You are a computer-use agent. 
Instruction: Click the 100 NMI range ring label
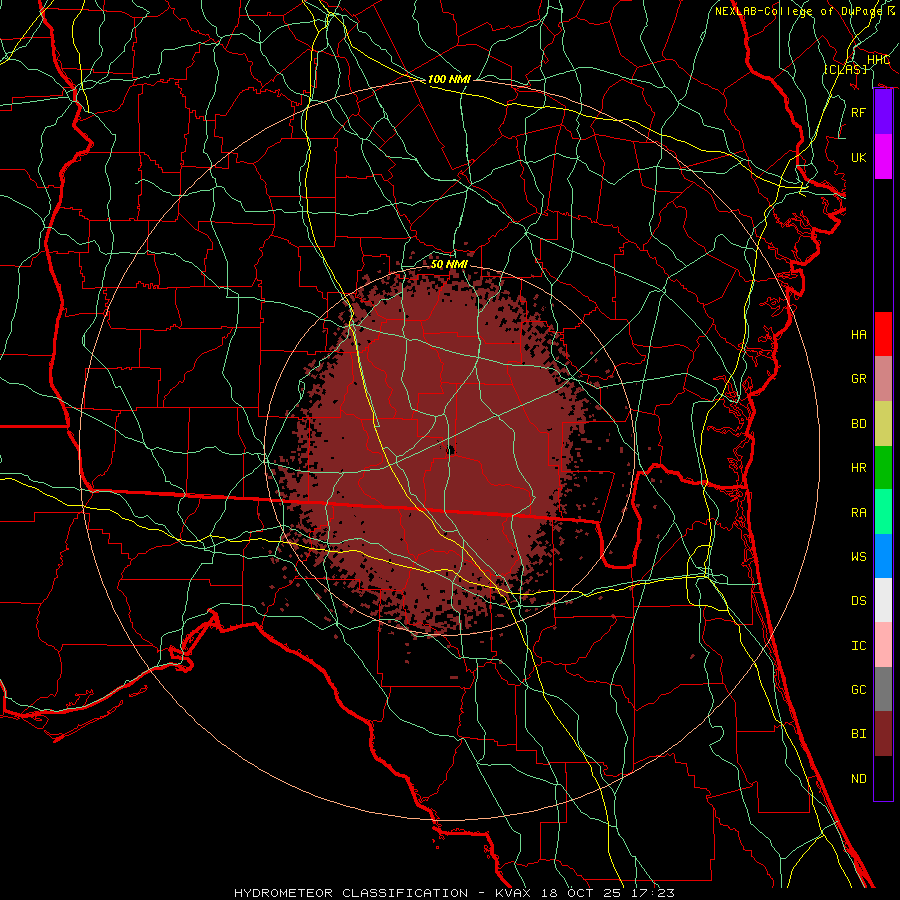click(x=449, y=79)
